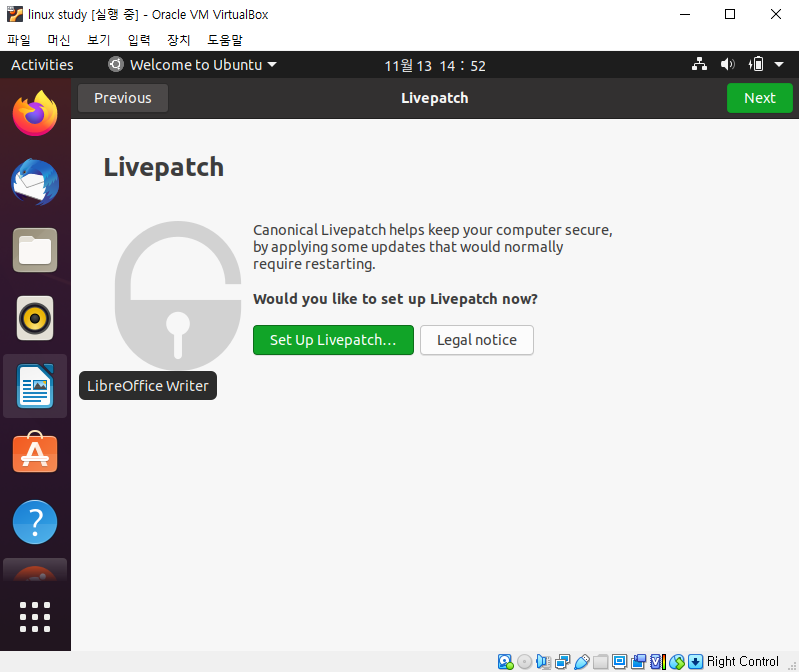Open VirtualBox 입력 menu
Screen dimensions: 799x672
(x=139, y=40)
